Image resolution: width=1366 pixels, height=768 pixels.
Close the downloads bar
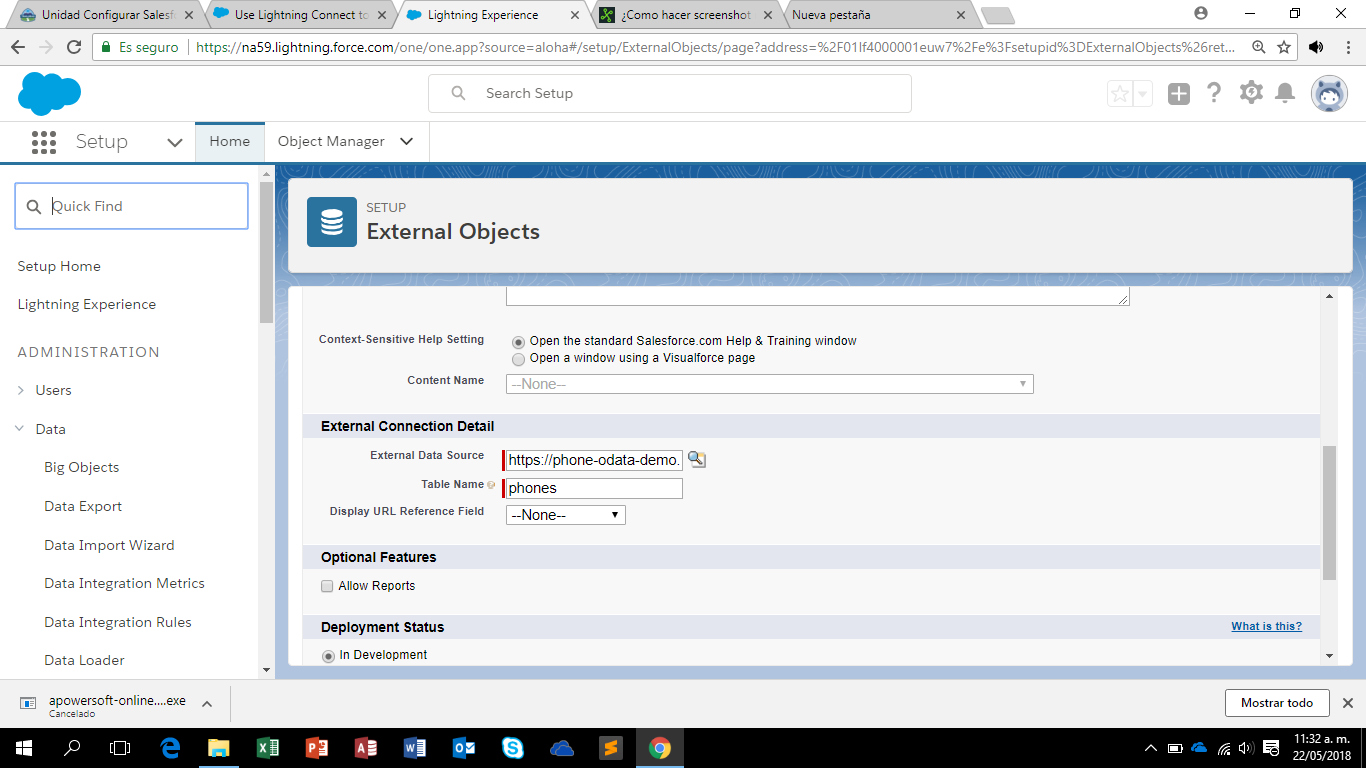[x=1348, y=703]
